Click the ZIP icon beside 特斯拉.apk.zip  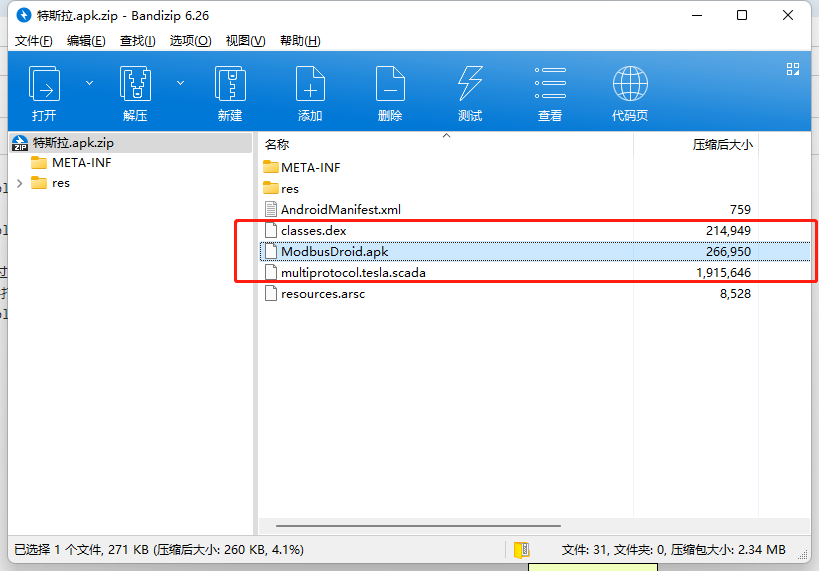(x=20, y=143)
